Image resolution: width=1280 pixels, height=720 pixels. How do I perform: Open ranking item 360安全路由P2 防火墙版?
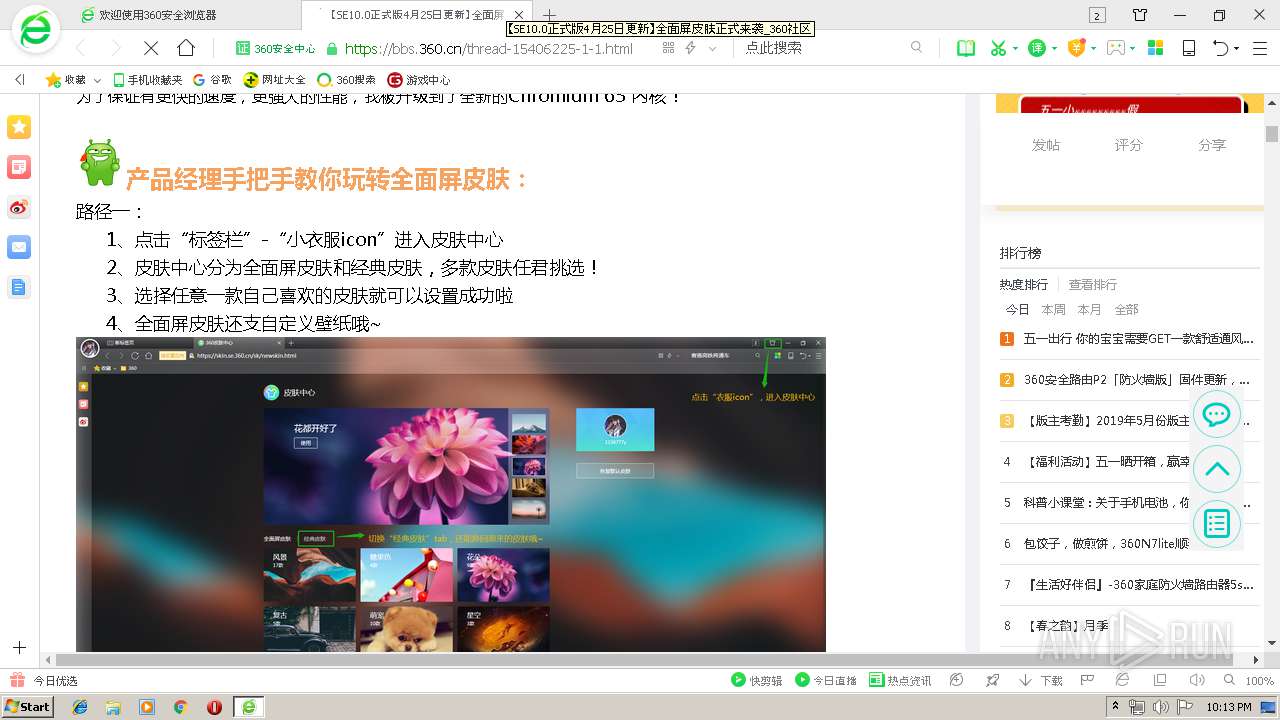coord(1138,380)
